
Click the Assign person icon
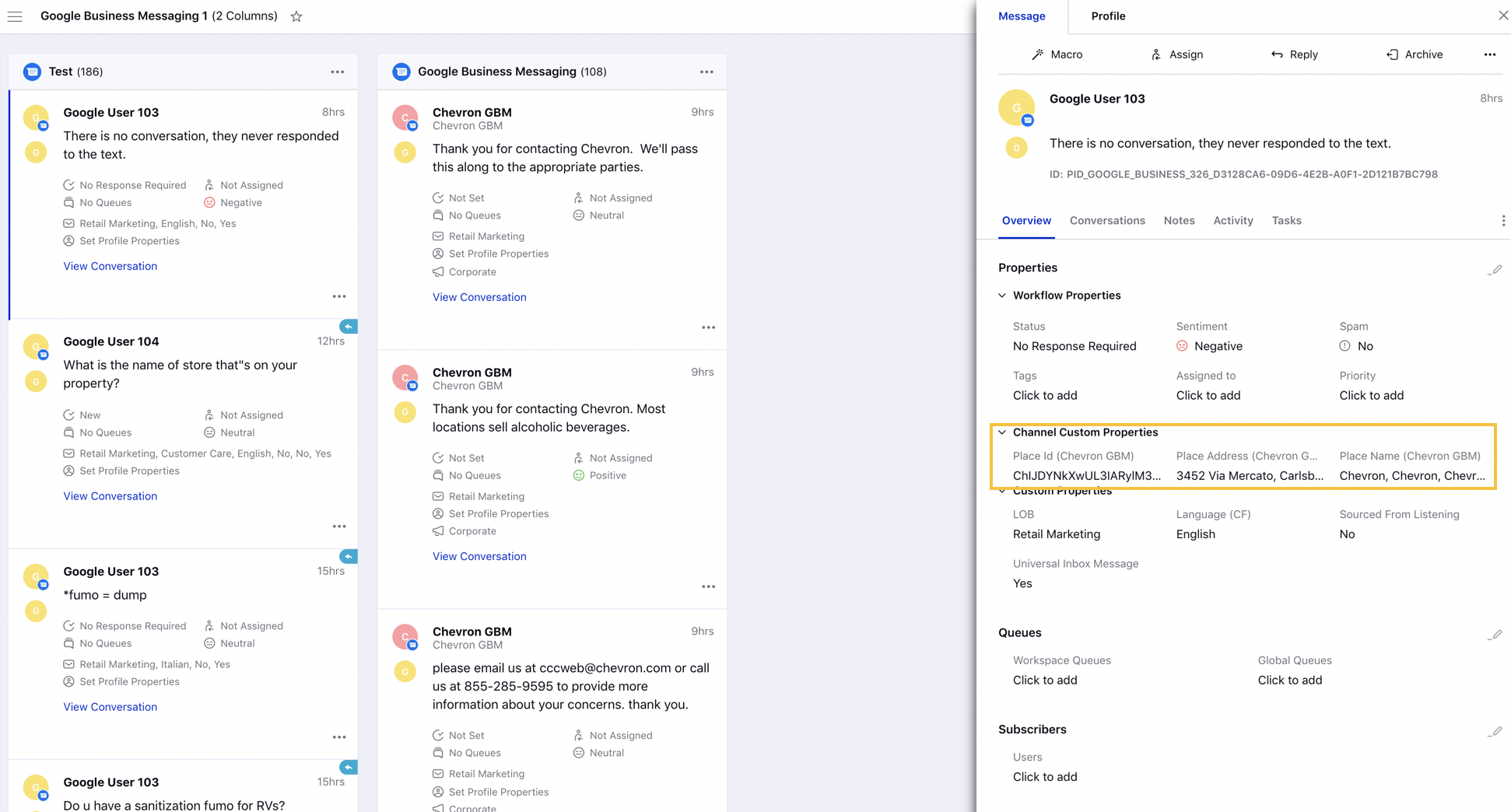pos(1156,54)
